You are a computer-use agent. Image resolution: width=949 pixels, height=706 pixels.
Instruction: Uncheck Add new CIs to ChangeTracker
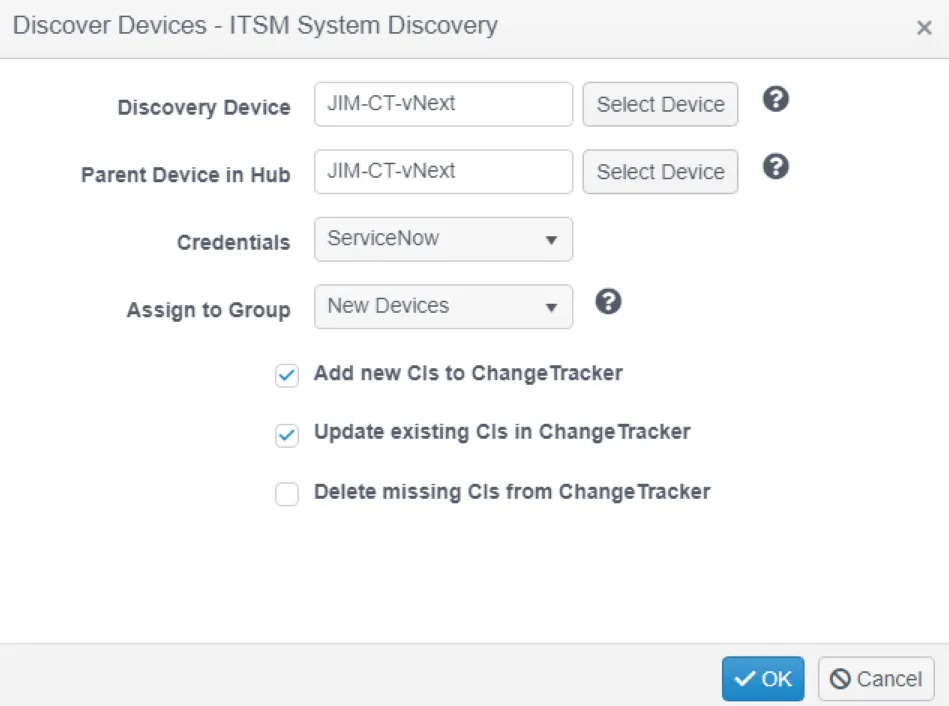[287, 375]
